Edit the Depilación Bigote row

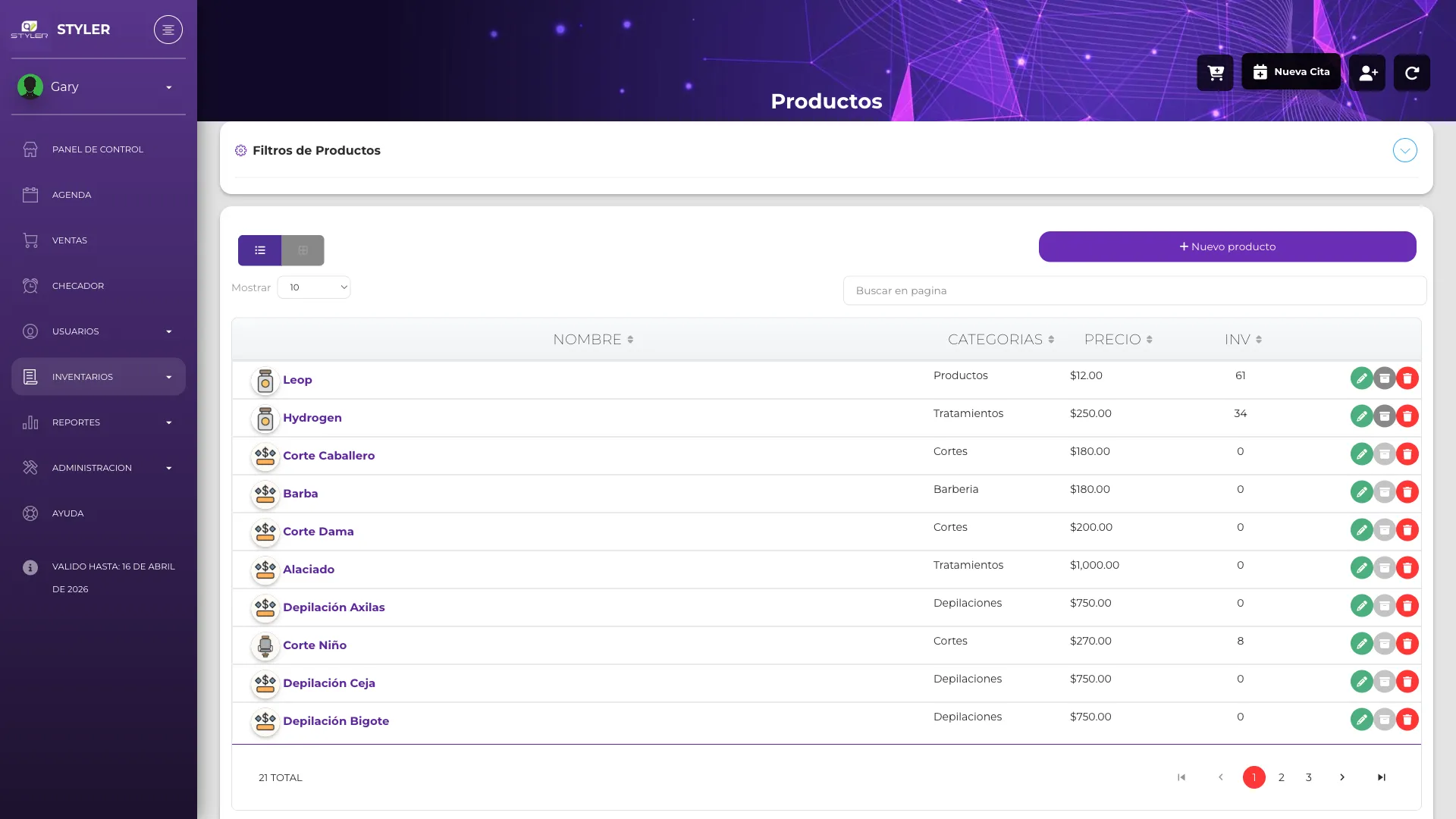coord(1361,719)
